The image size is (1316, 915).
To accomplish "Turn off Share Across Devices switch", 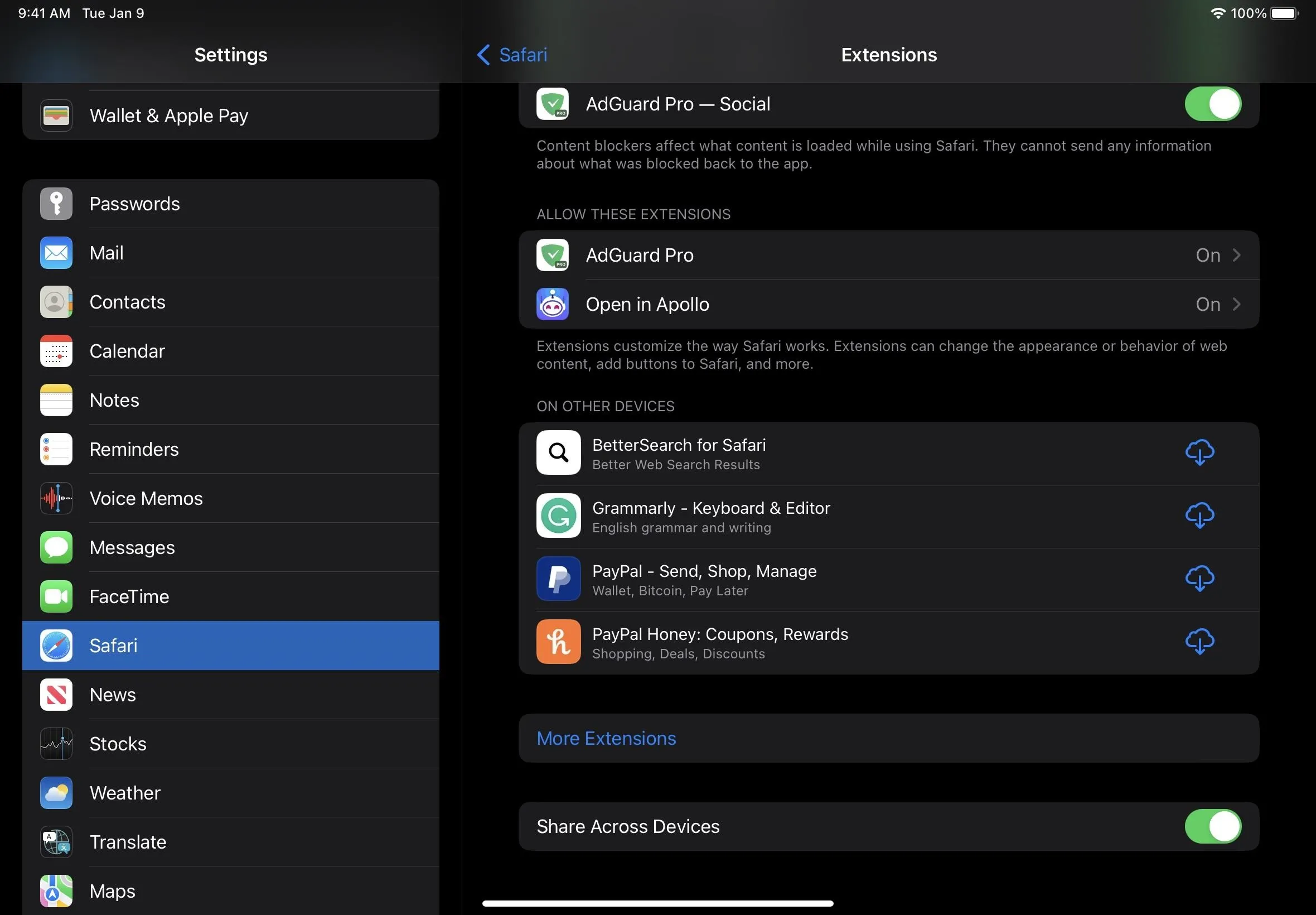I will (x=1213, y=827).
